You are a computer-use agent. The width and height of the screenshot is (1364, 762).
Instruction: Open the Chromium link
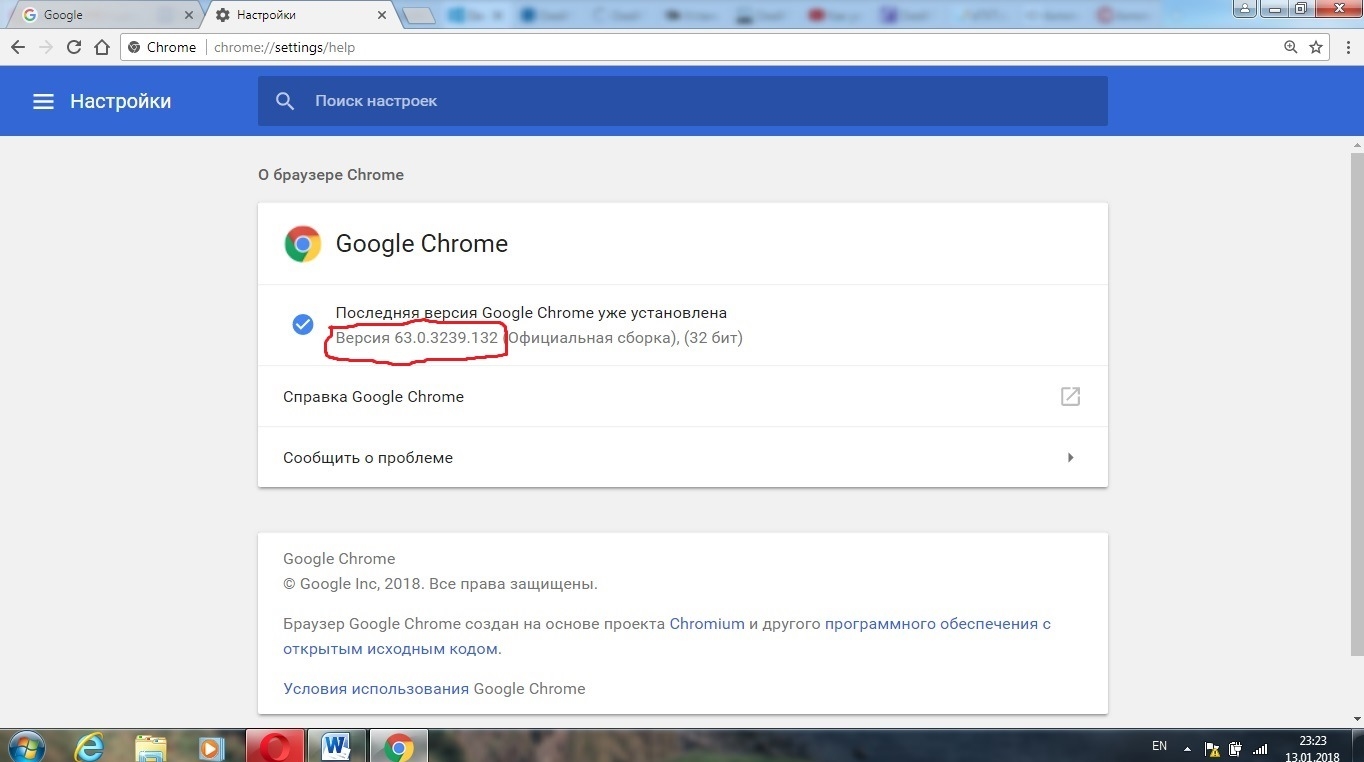point(707,623)
